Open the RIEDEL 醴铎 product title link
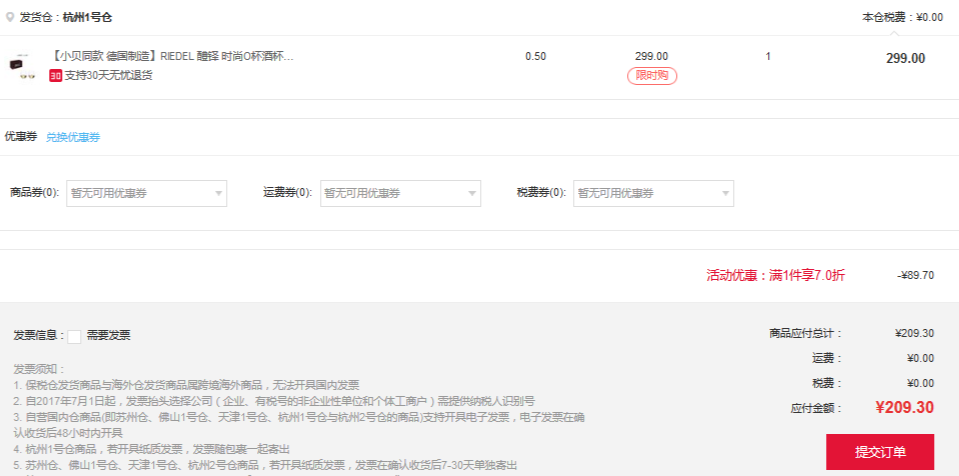The image size is (959, 476). (171, 56)
